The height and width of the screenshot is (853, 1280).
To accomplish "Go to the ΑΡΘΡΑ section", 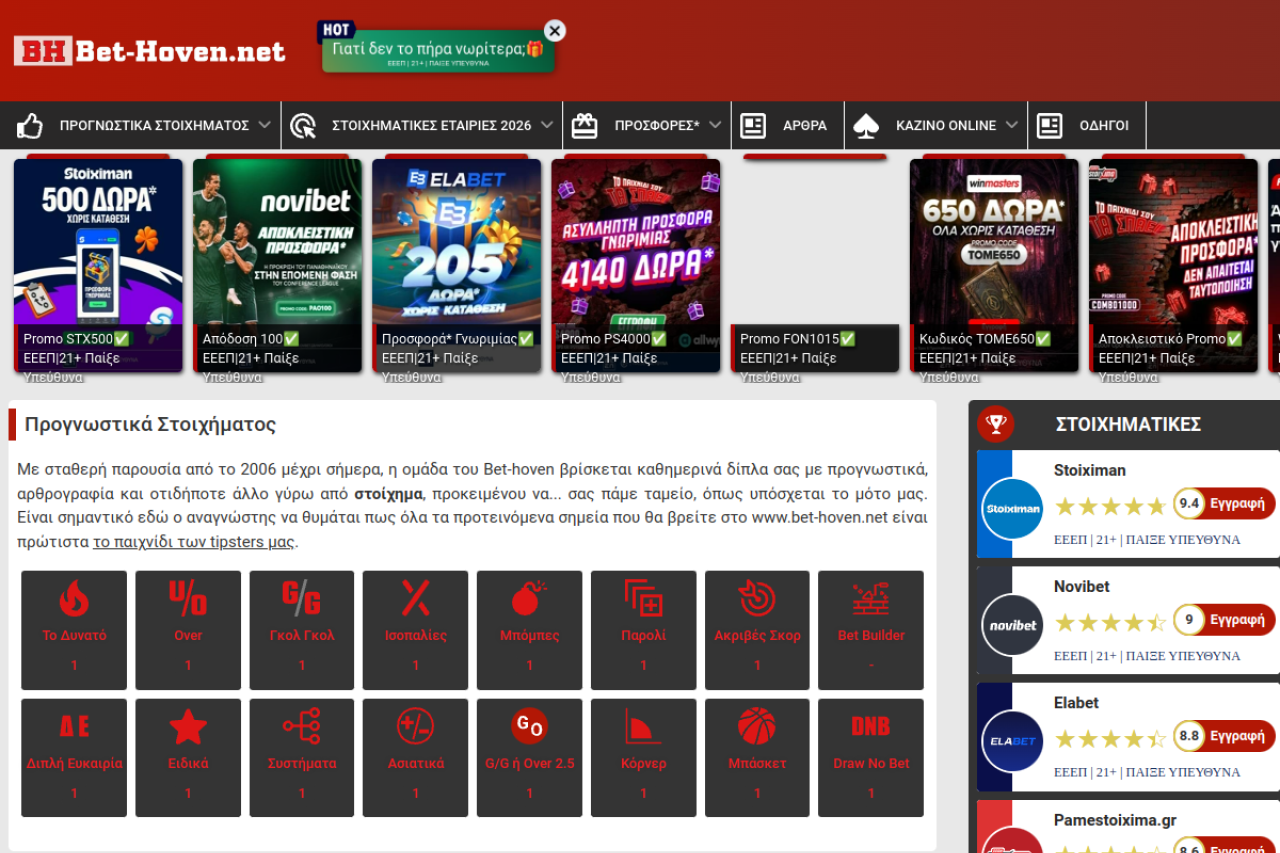I will (x=805, y=125).
